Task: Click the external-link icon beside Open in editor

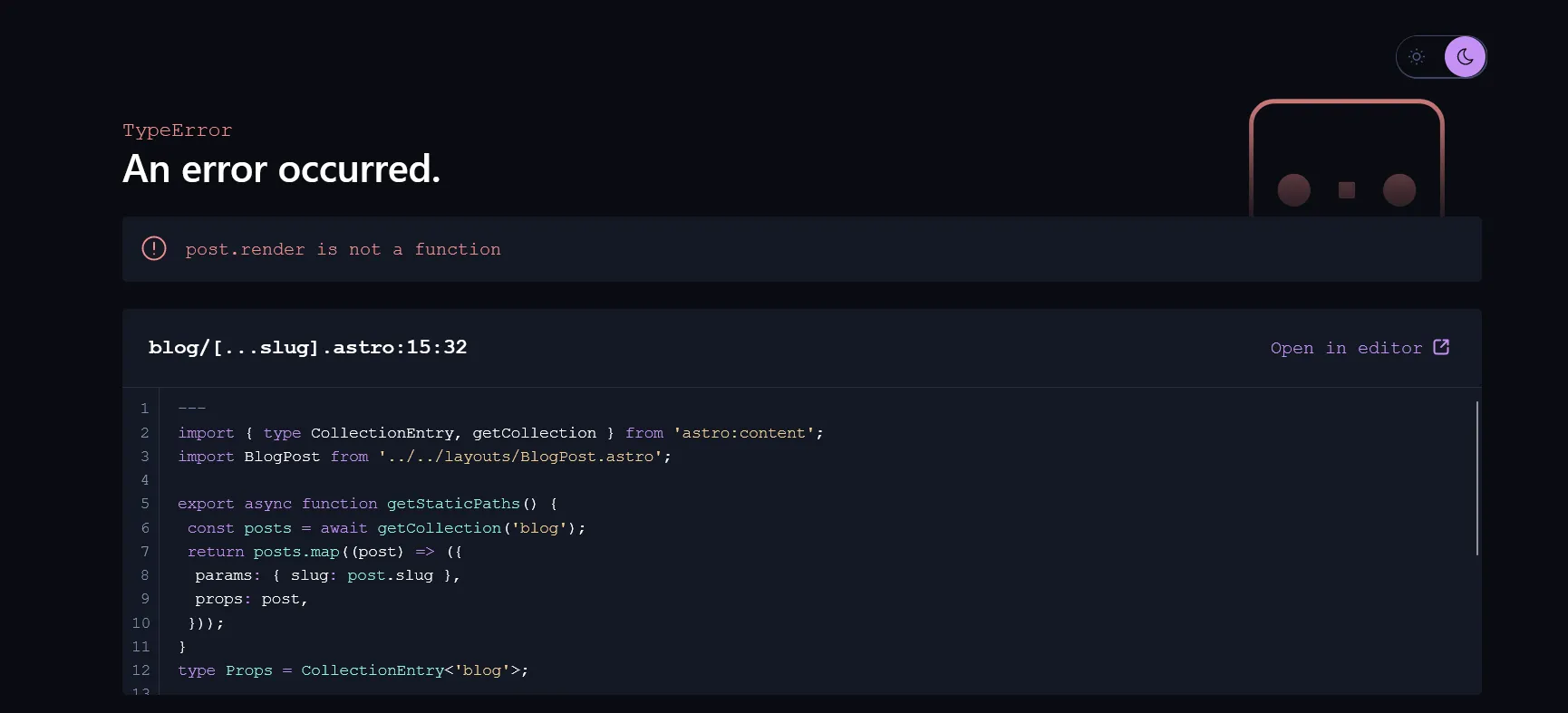Action: 1441,347
